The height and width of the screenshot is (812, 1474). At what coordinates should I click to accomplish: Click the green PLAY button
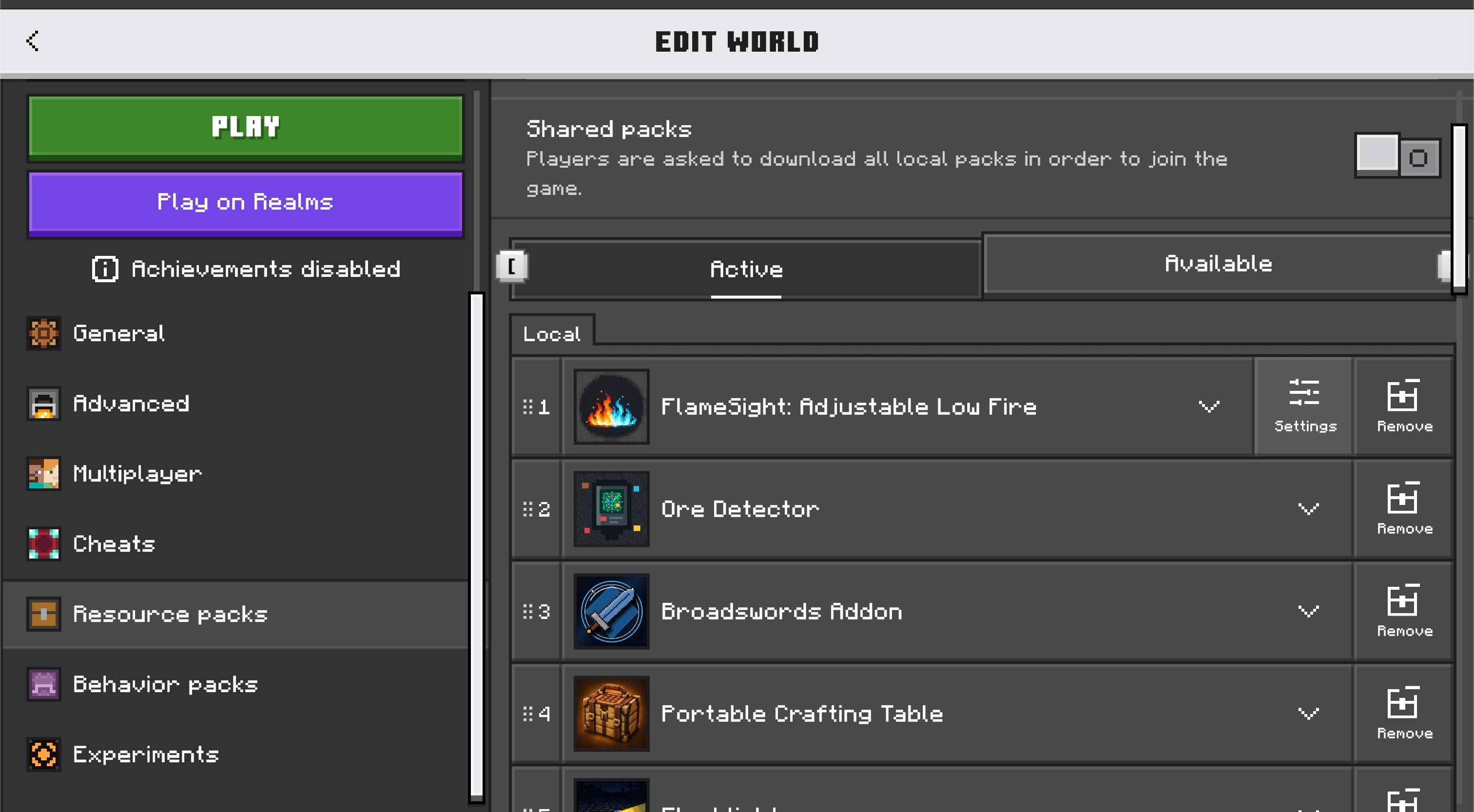[x=246, y=127]
